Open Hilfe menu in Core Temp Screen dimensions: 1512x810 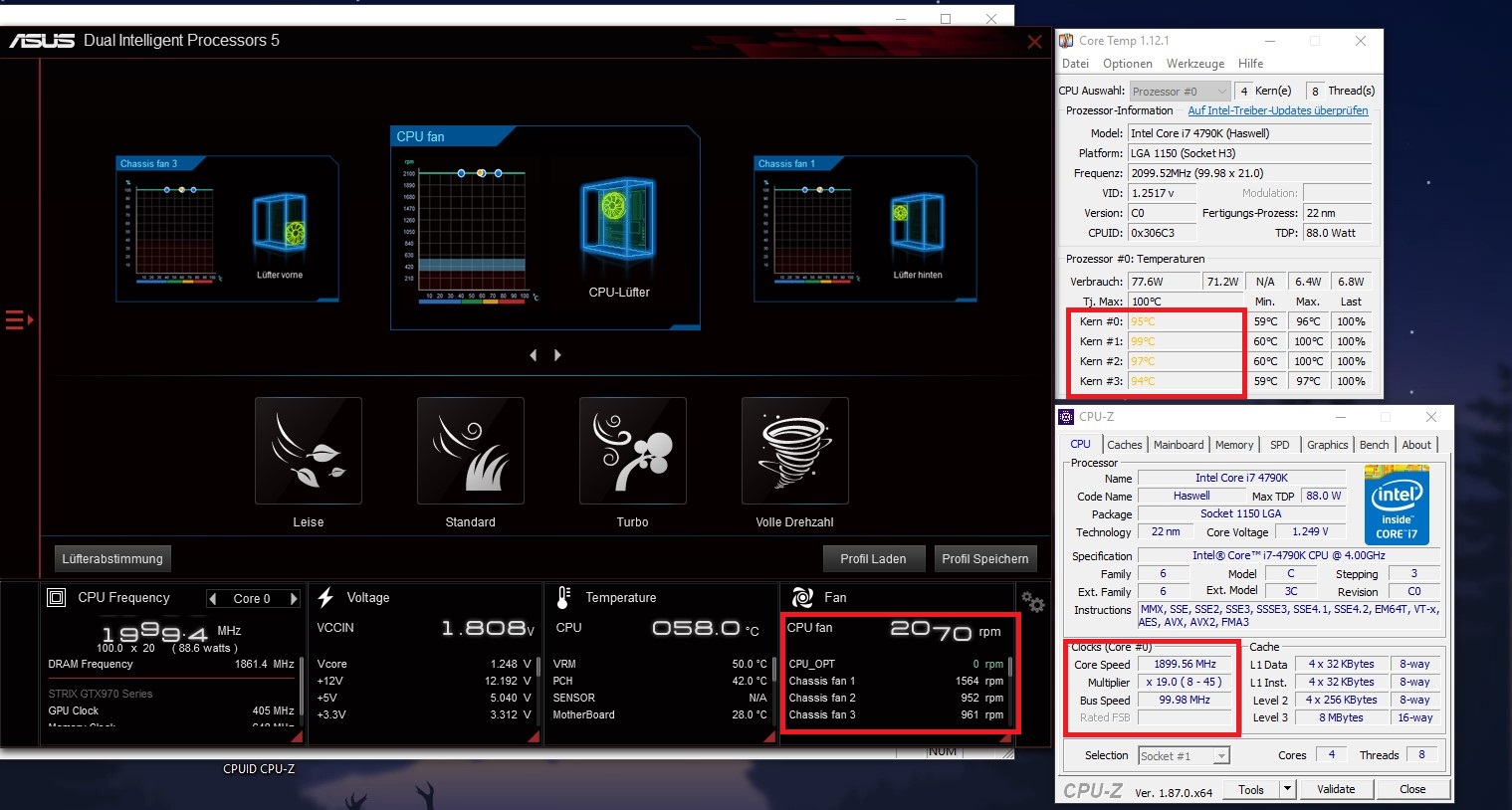pyautogui.click(x=1250, y=64)
